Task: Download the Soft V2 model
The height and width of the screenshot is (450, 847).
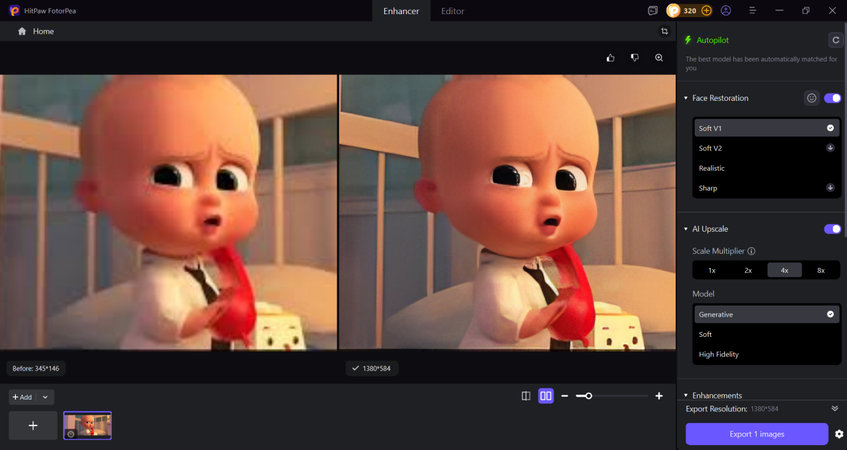Action: click(830, 148)
